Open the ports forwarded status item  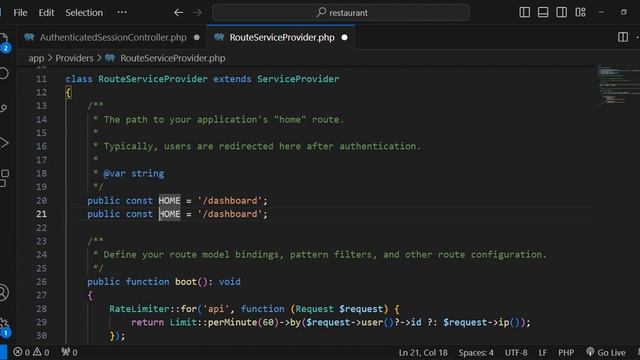[69, 352]
